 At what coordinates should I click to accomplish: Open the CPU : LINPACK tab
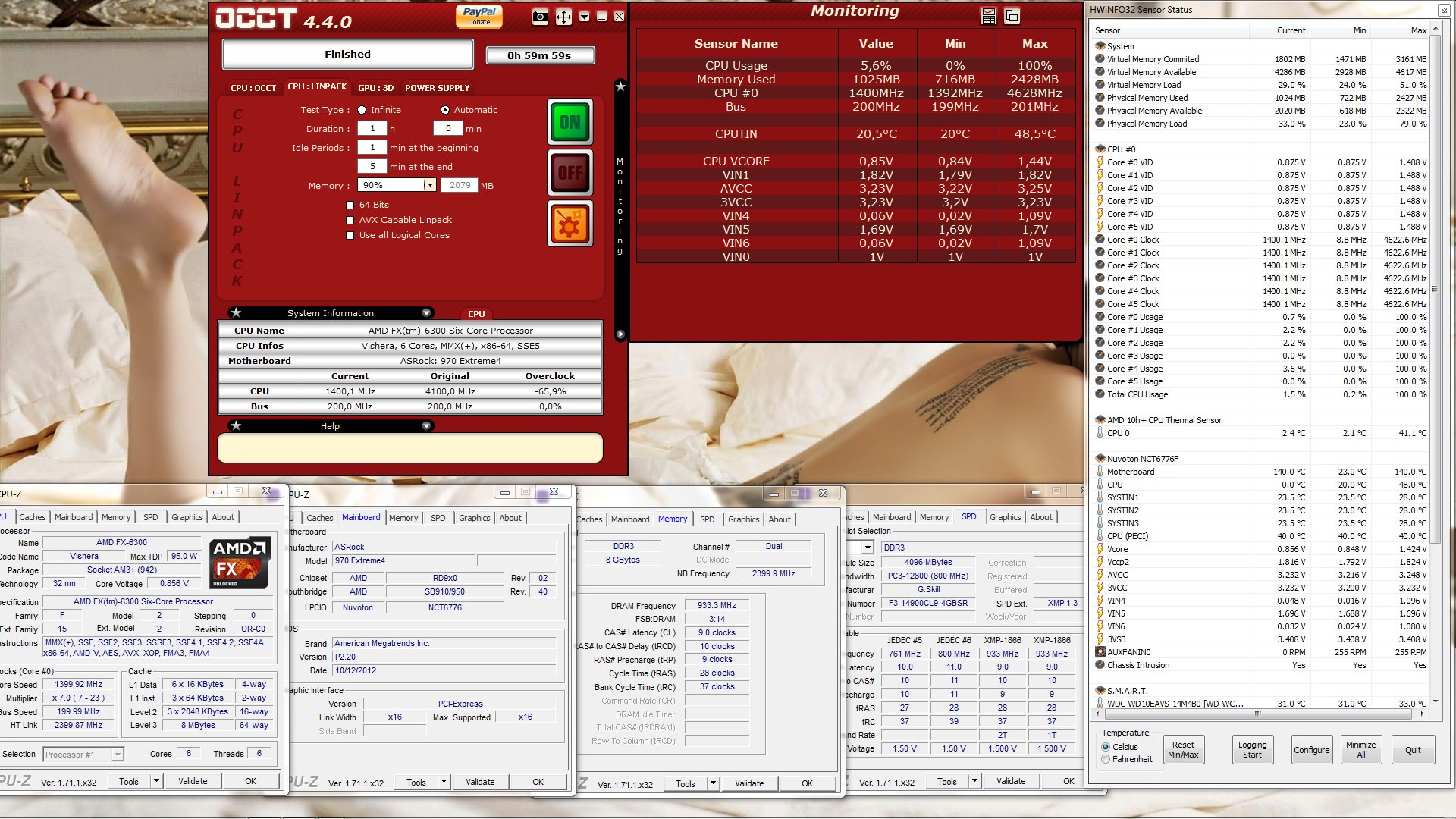[317, 87]
